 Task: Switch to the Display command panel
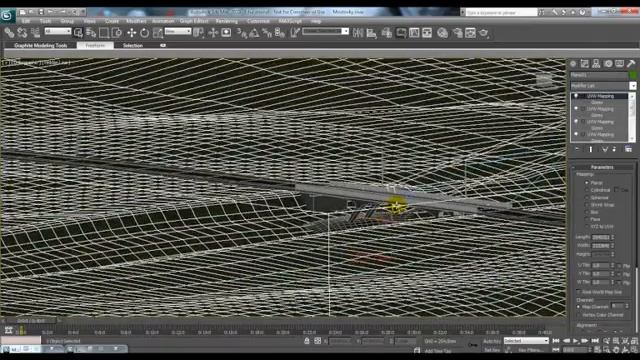(x=620, y=64)
